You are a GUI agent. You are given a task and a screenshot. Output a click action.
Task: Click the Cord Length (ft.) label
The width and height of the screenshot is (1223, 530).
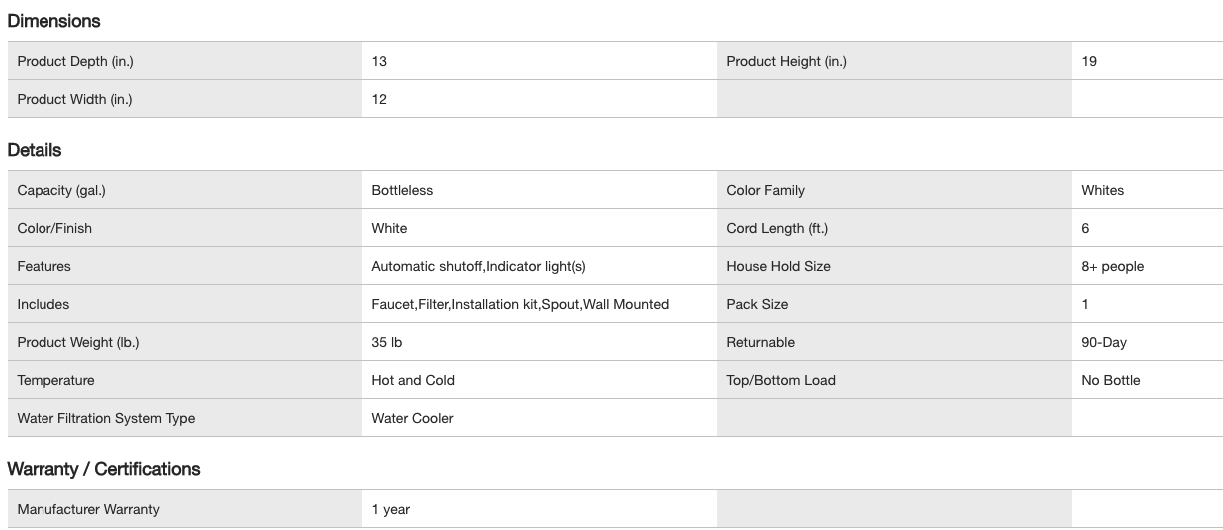[777, 228]
